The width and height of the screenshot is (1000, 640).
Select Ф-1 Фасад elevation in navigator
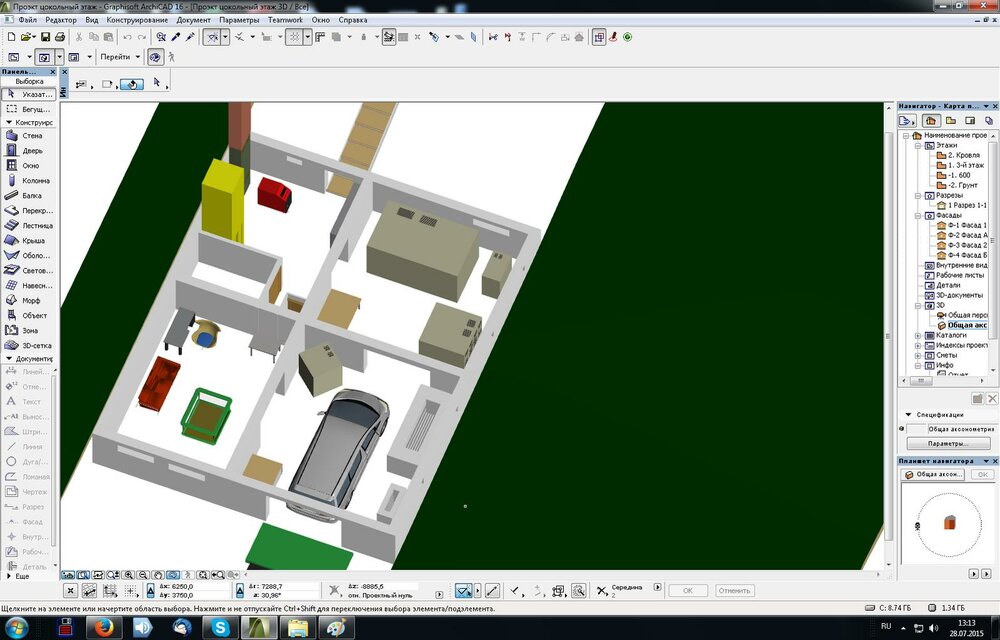coord(966,225)
